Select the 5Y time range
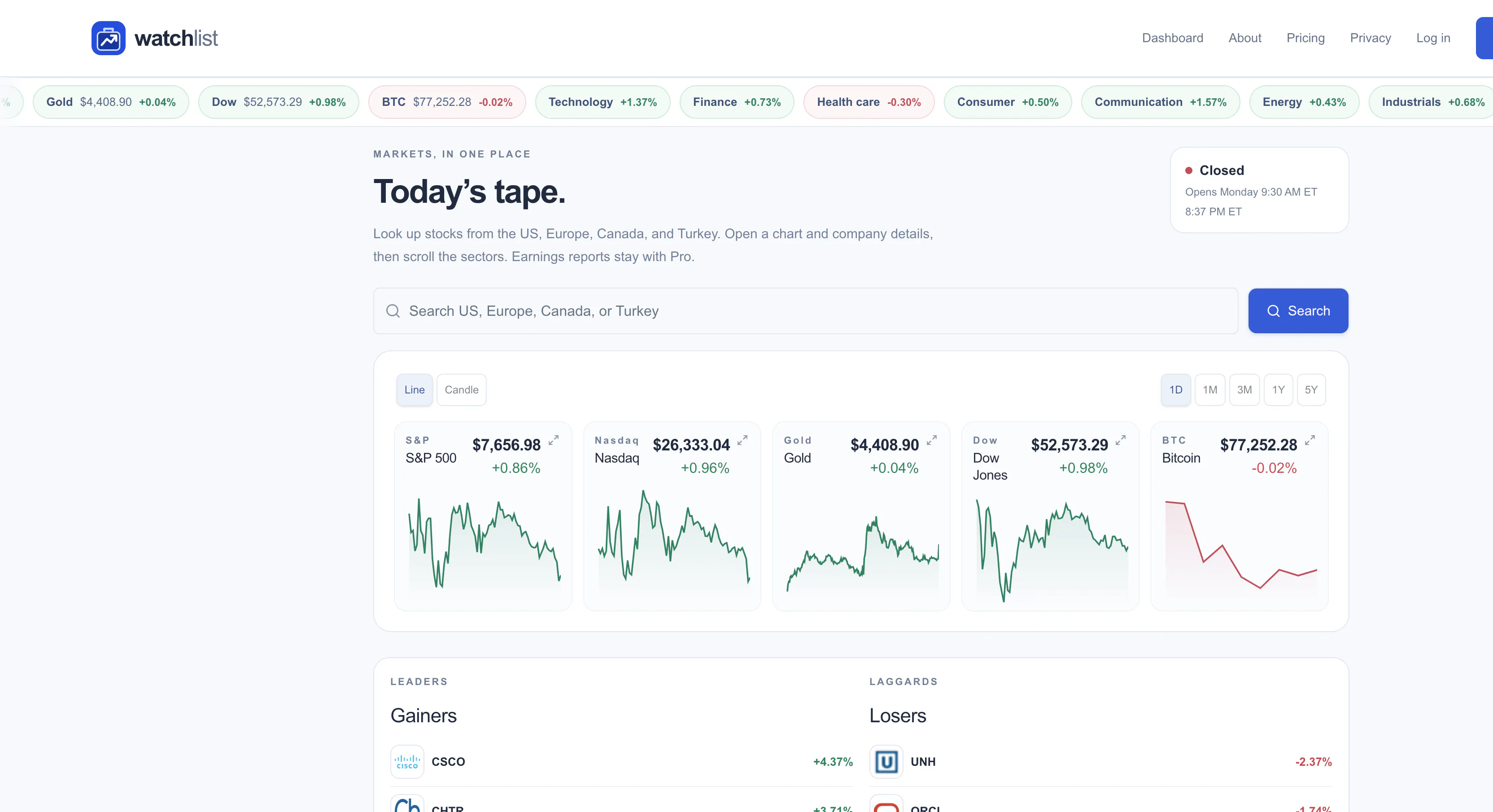1493x812 pixels. pos(1311,389)
